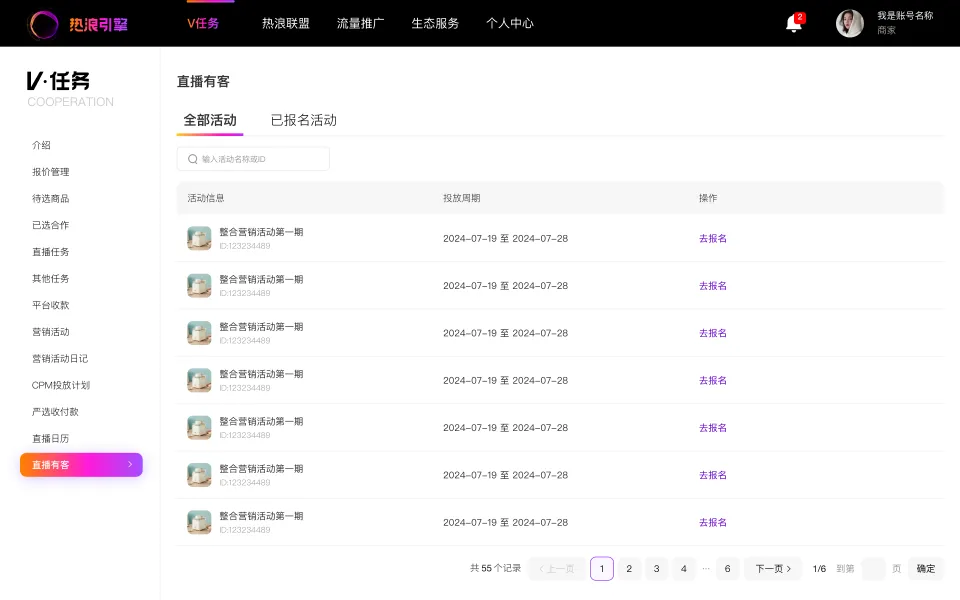Open first activity's product thumbnail
This screenshot has width=960, height=600.
(199, 238)
